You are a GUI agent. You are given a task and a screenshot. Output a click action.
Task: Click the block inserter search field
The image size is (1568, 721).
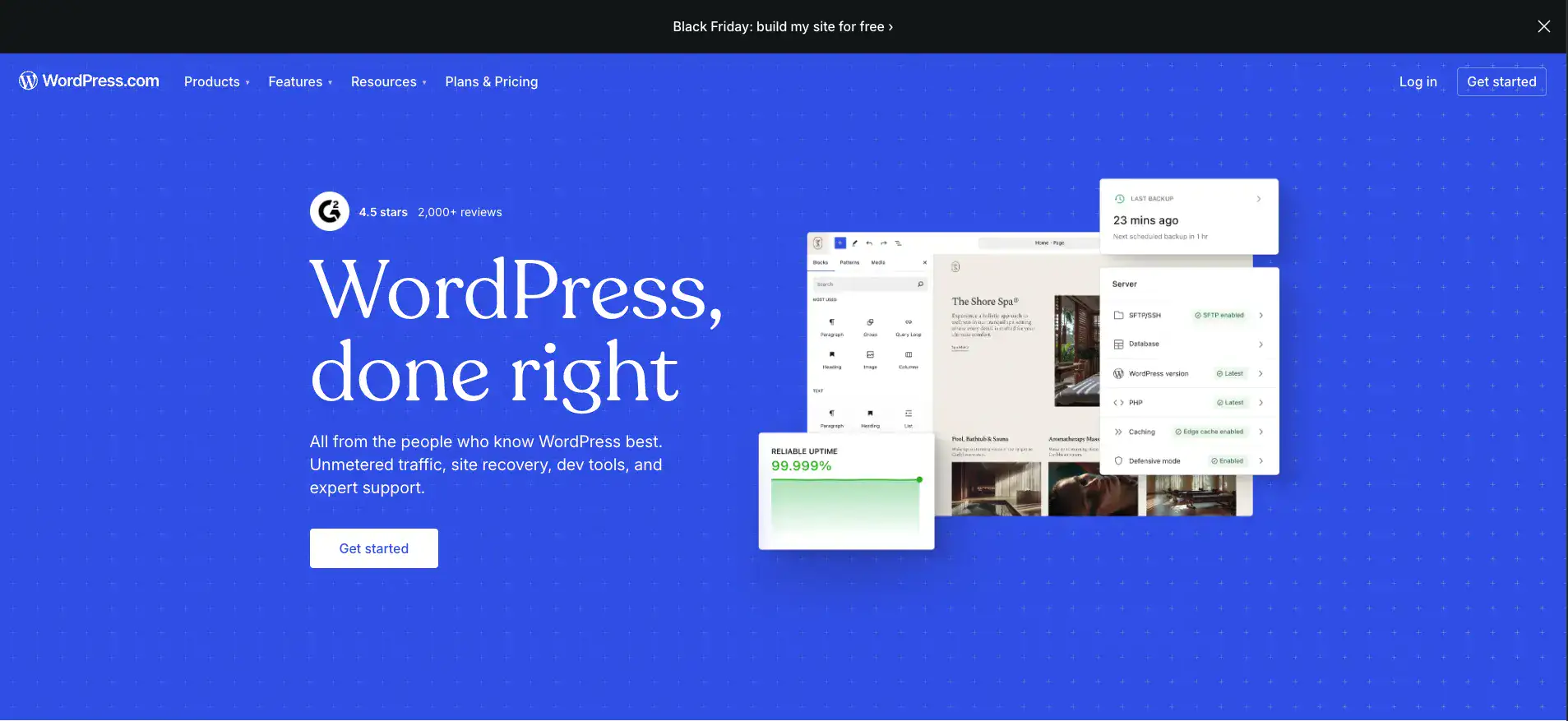870,284
